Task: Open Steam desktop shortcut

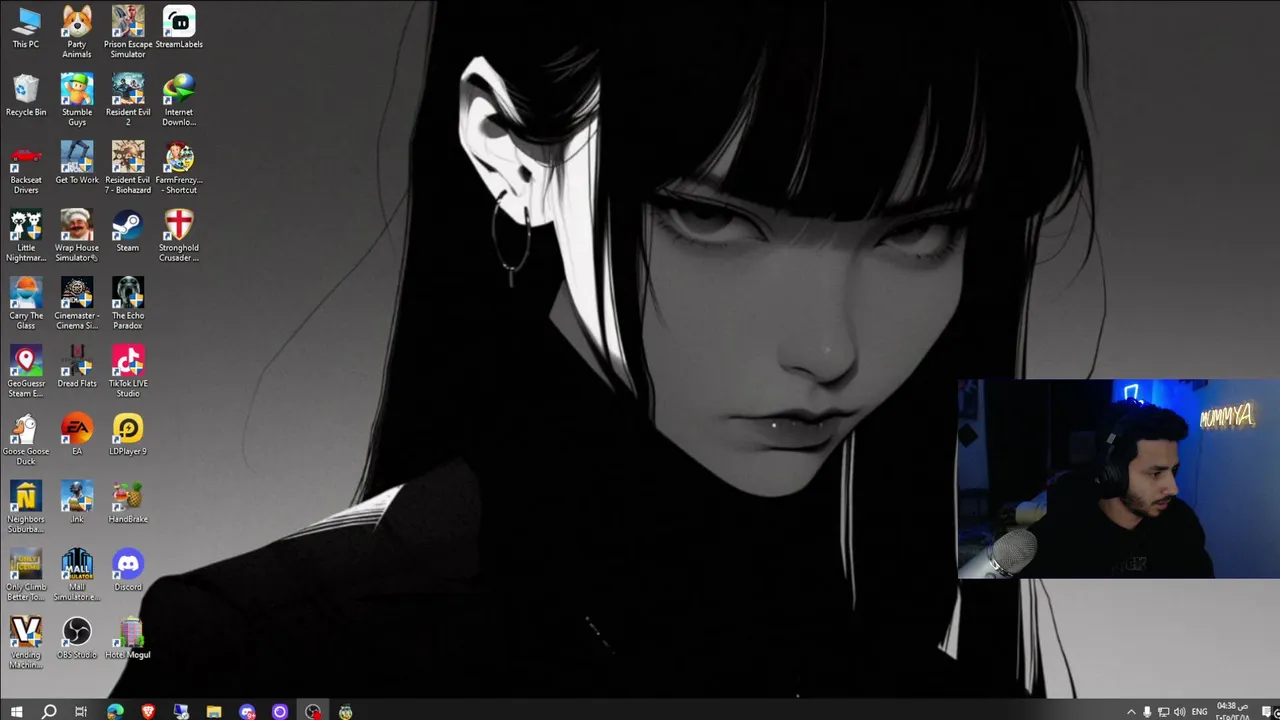Action: pos(128,231)
